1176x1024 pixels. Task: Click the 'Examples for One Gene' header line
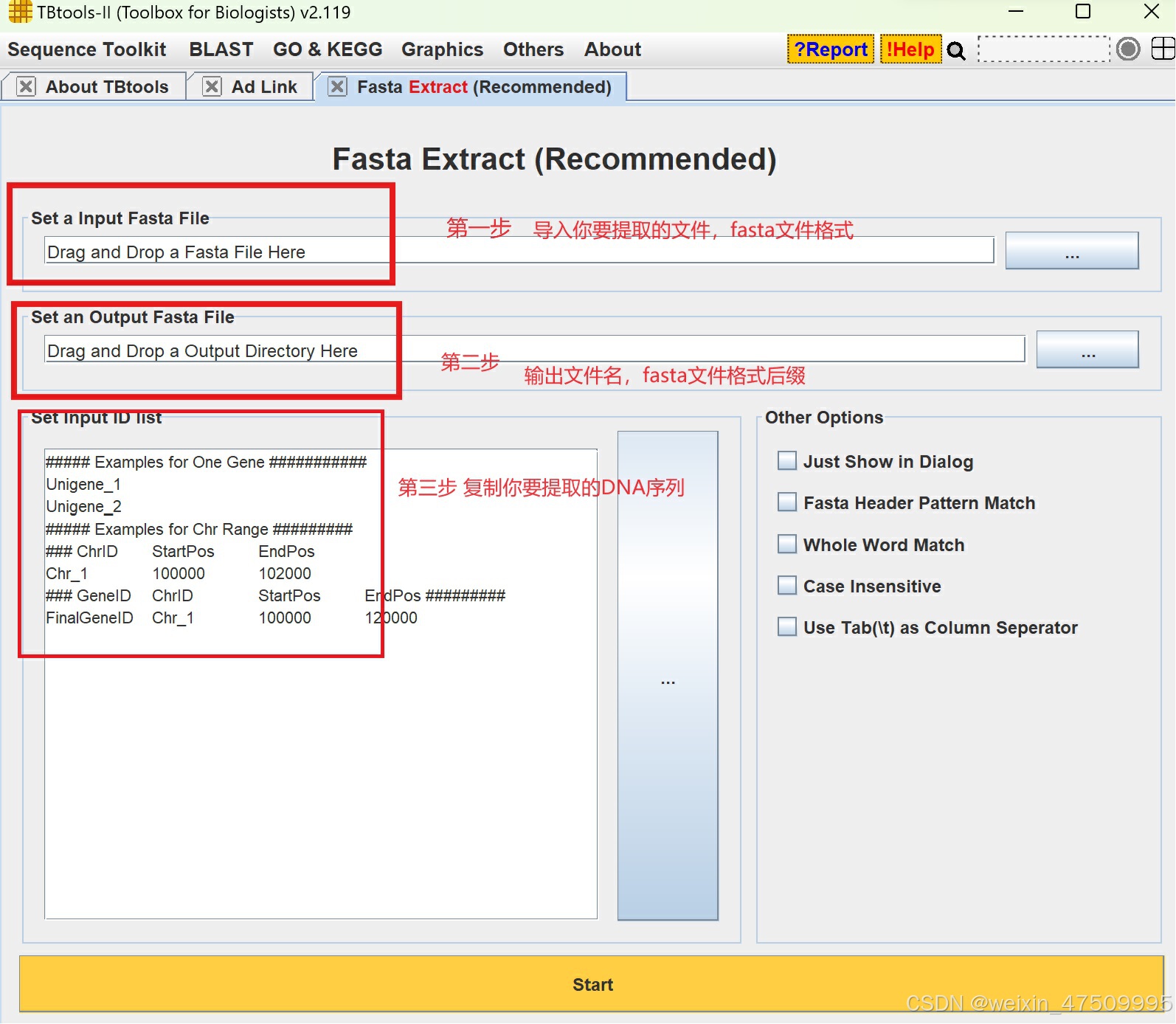coord(206,462)
